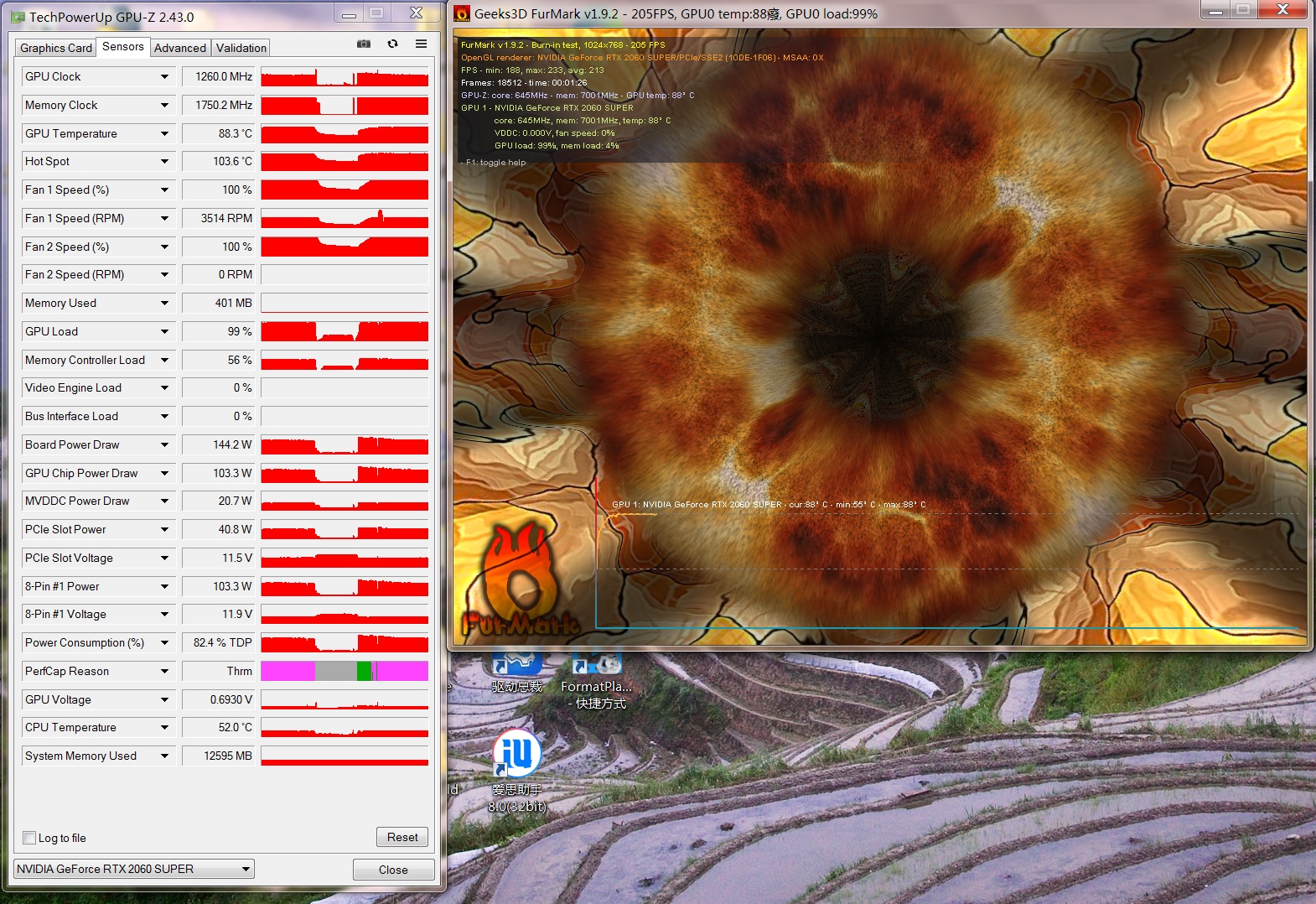Open the System Memory Used dropdown
The height and width of the screenshot is (904, 1316).
click(x=164, y=756)
